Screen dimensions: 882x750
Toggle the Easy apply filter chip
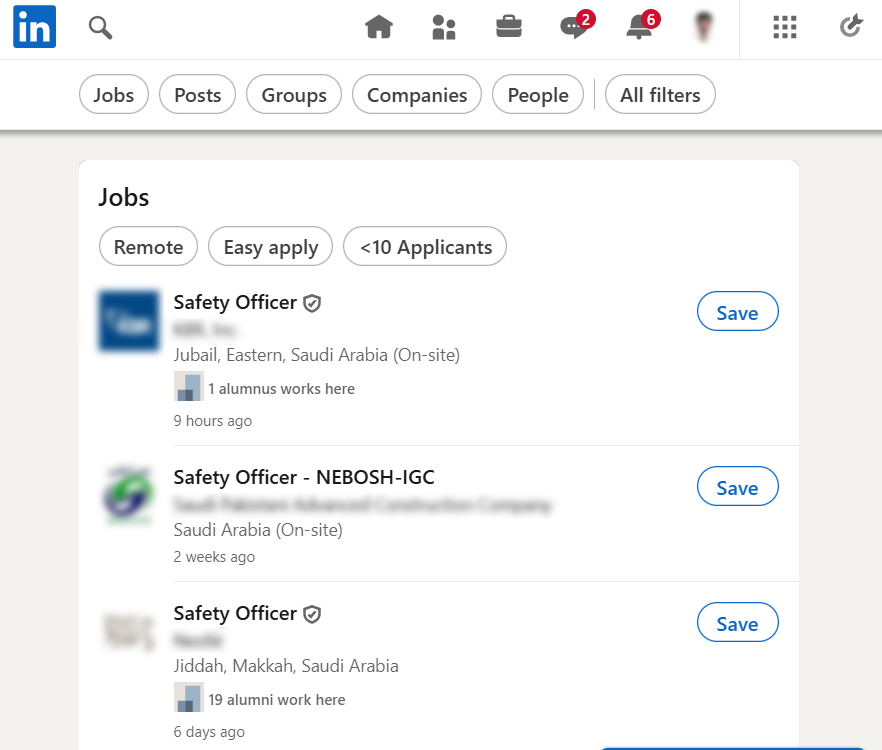click(x=270, y=247)
